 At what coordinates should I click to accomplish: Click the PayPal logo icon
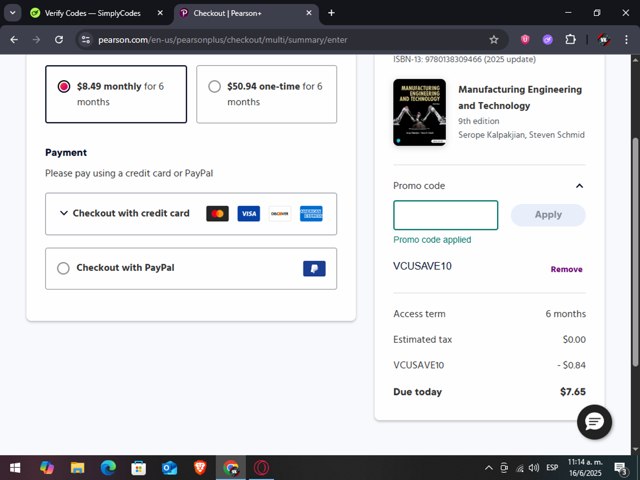pos(314,269)
